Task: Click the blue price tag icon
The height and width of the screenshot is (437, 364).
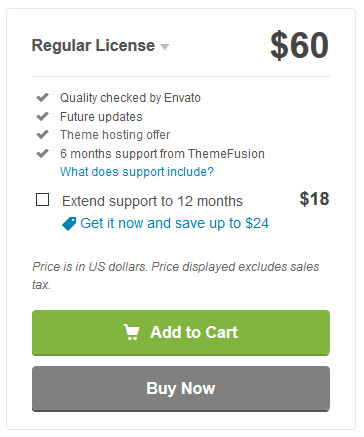Action: pyautogui.click(x=69, y=224)
